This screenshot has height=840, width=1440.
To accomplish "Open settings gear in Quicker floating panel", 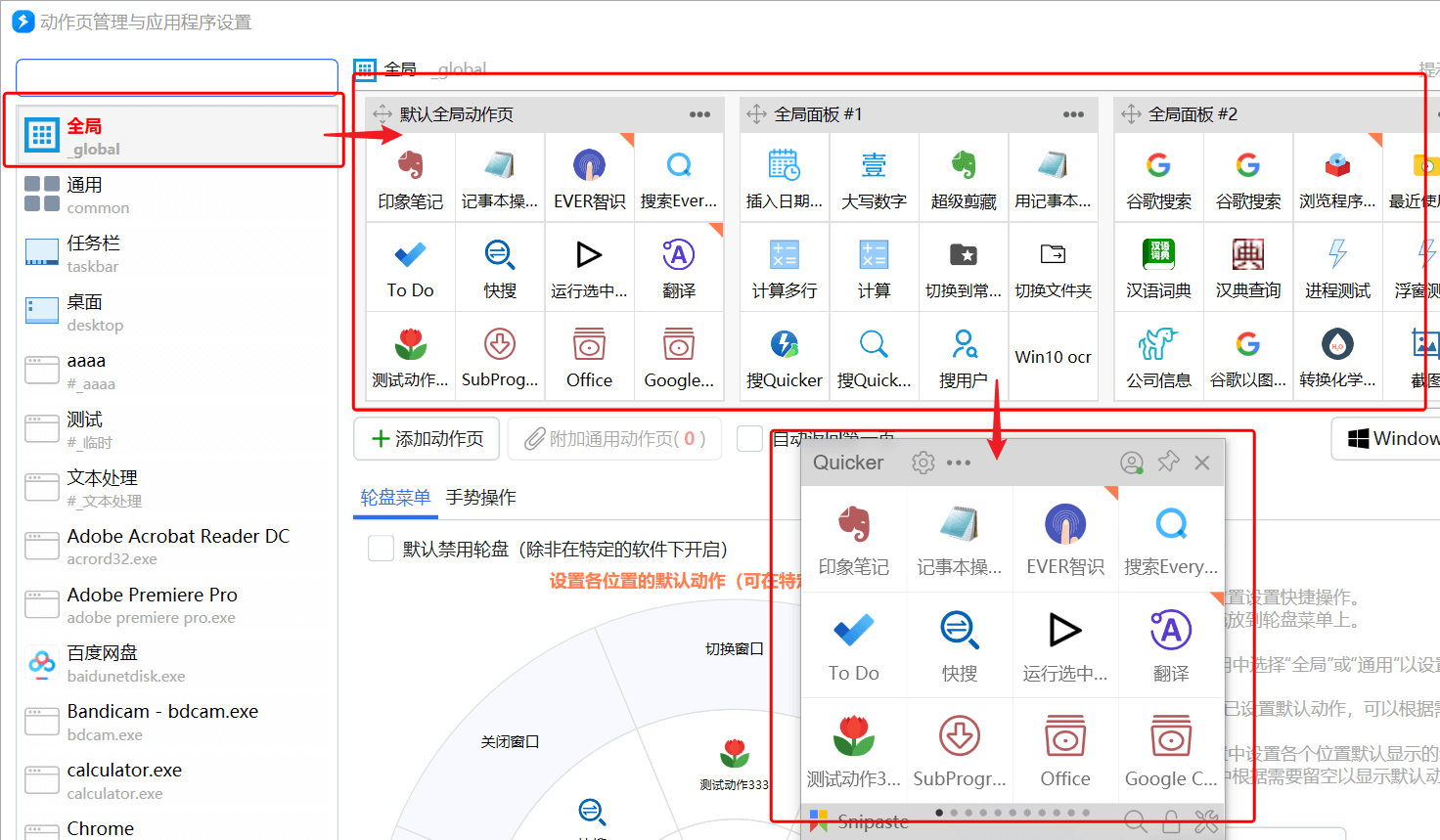I will click(x=922, y=463).
